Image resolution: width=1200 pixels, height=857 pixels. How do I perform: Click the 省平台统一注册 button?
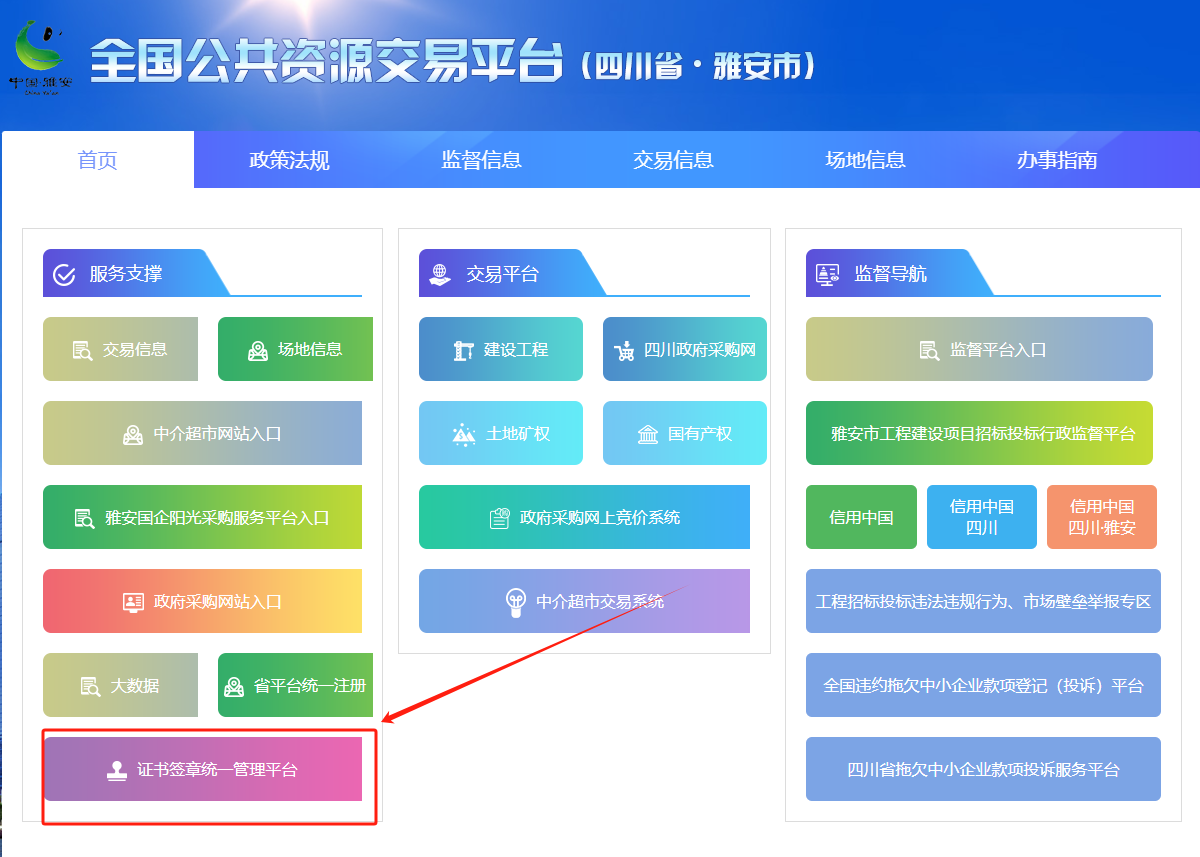pos(295,686)
